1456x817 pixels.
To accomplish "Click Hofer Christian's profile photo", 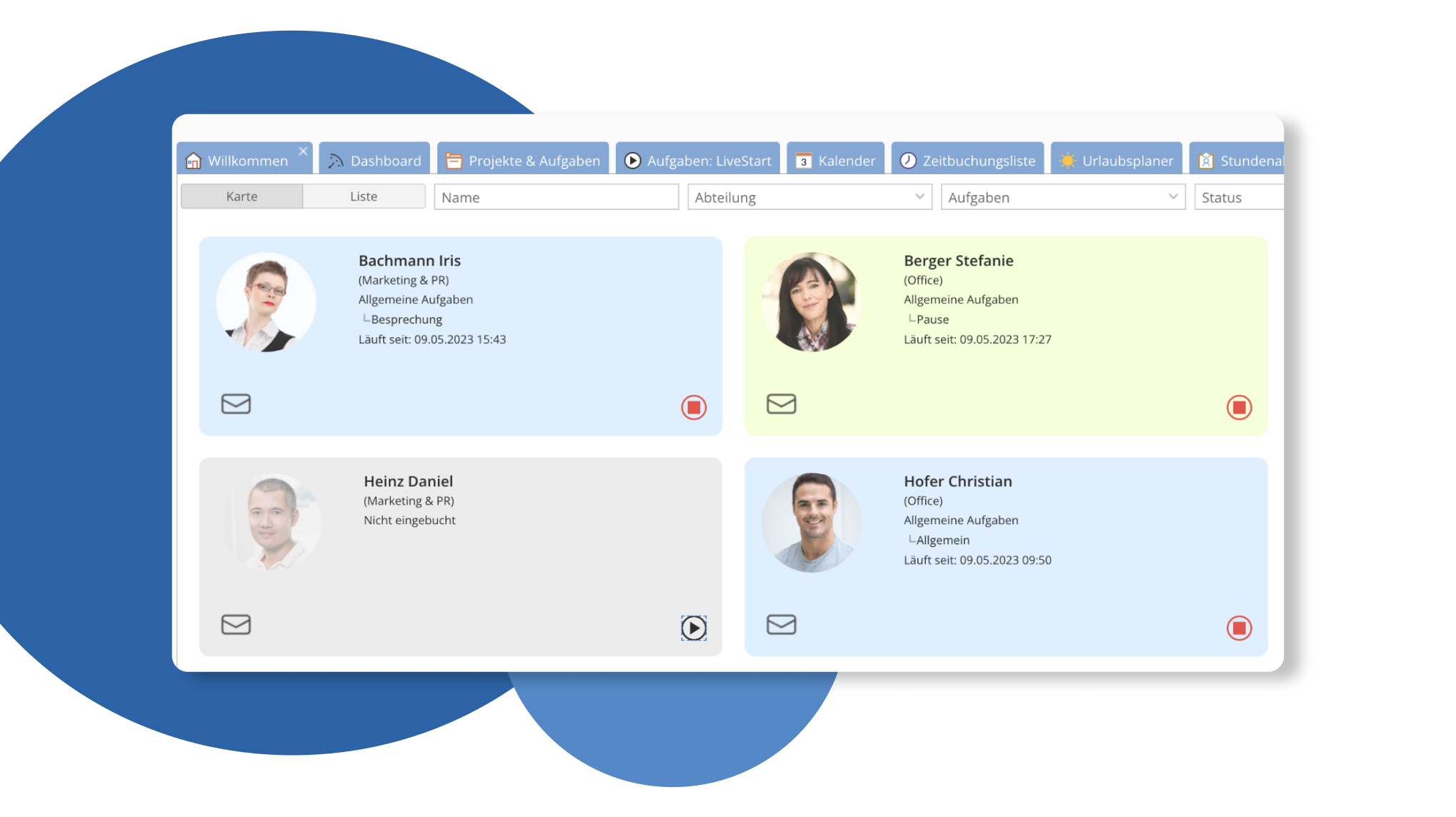I will tap(811, 523).
